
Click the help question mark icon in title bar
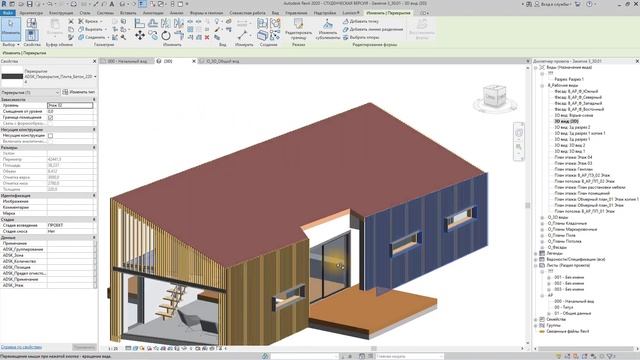[589, 4]
